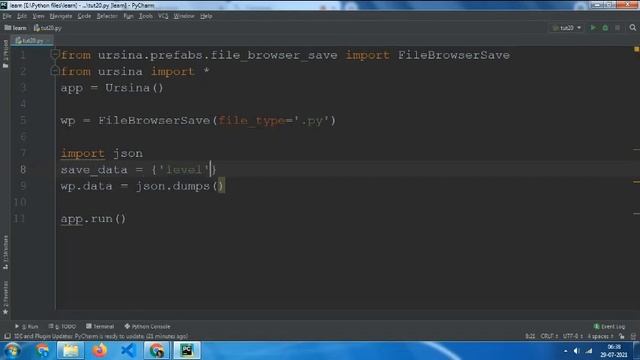
Task: Click the FileBrowserSave text on line 1
Action: point(454,55)
